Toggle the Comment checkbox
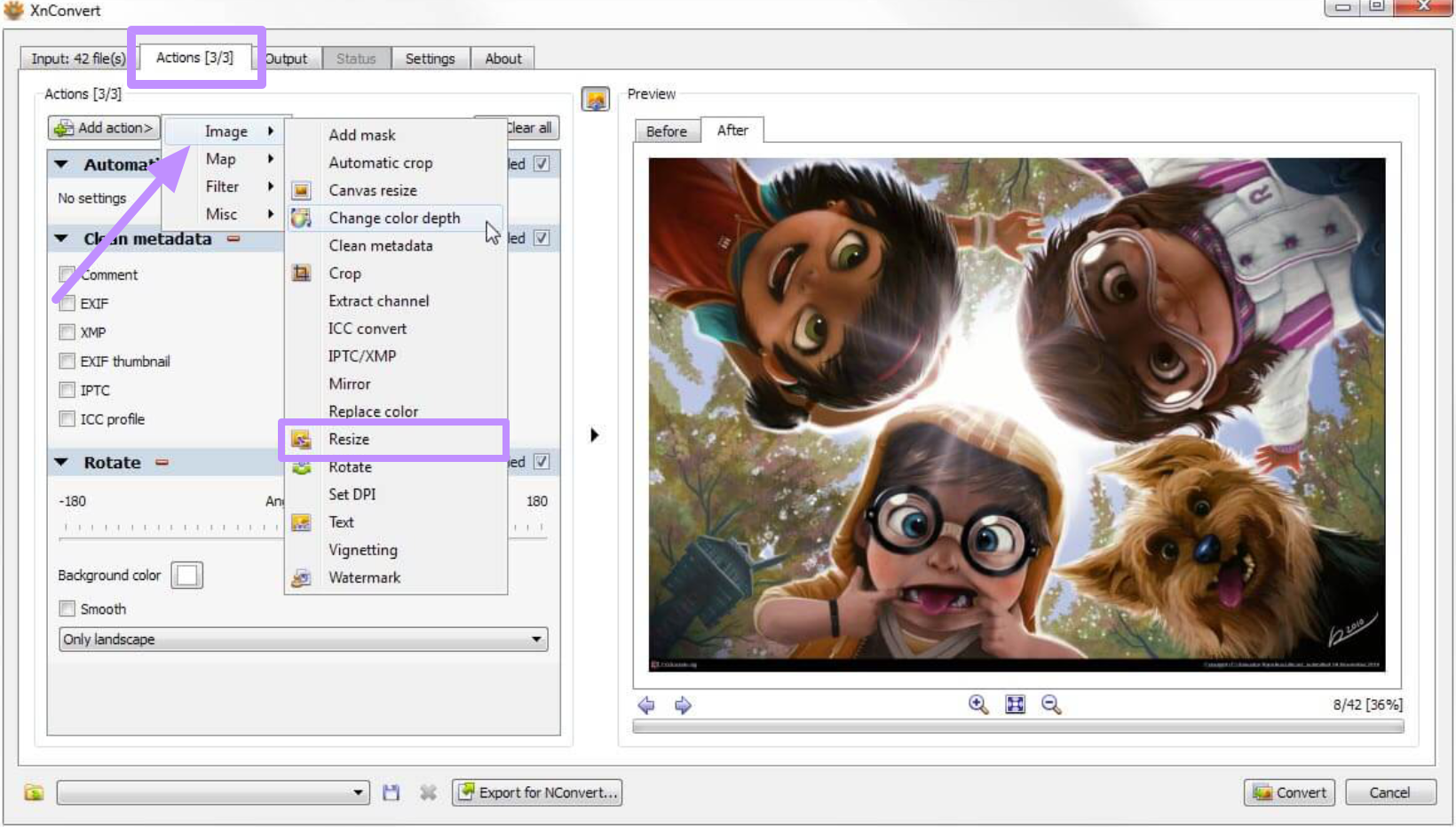The height and width of the screenshot is (827, 1456). point(67,274)
